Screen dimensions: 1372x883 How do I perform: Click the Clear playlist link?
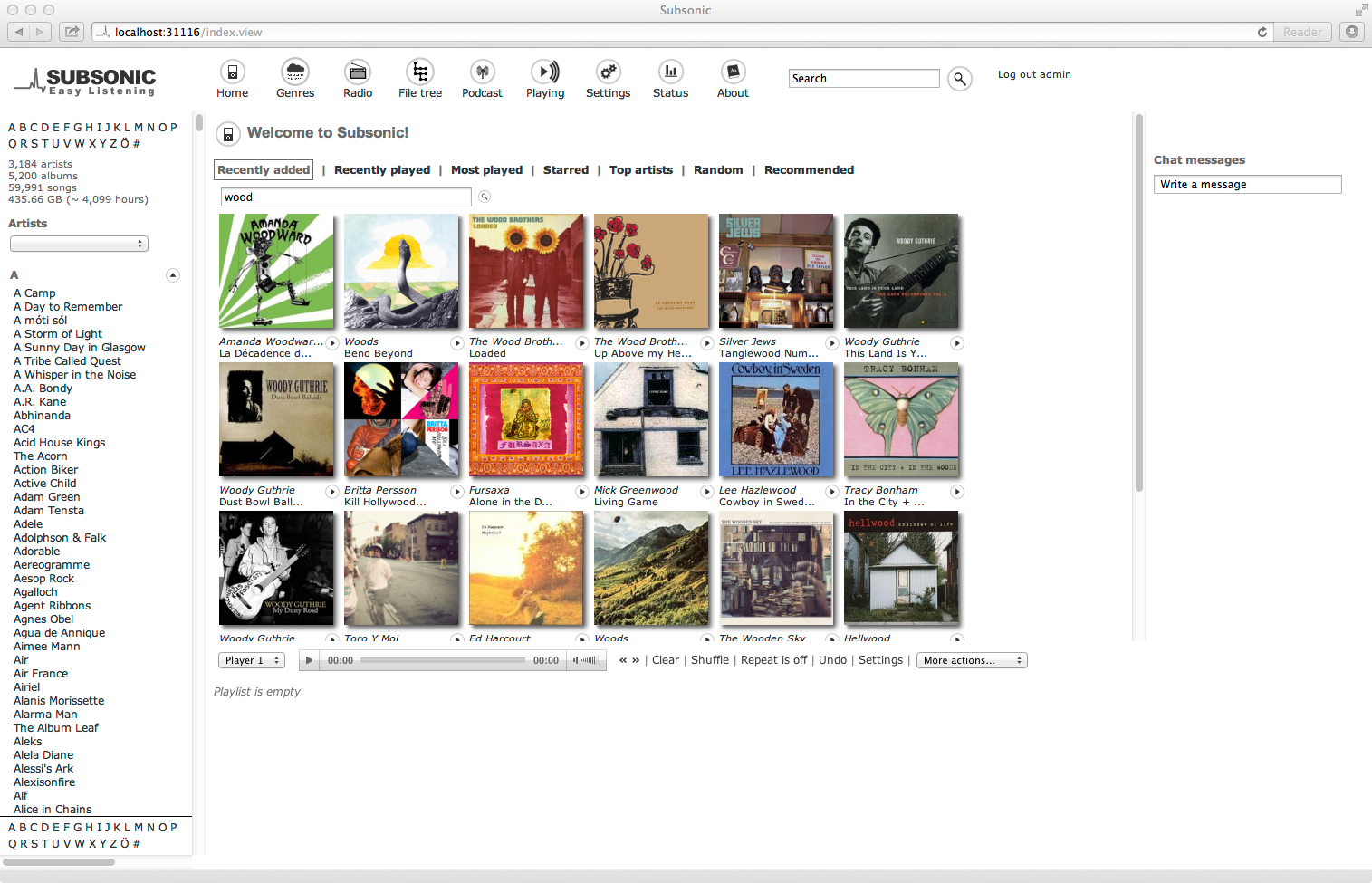point(666,660)
